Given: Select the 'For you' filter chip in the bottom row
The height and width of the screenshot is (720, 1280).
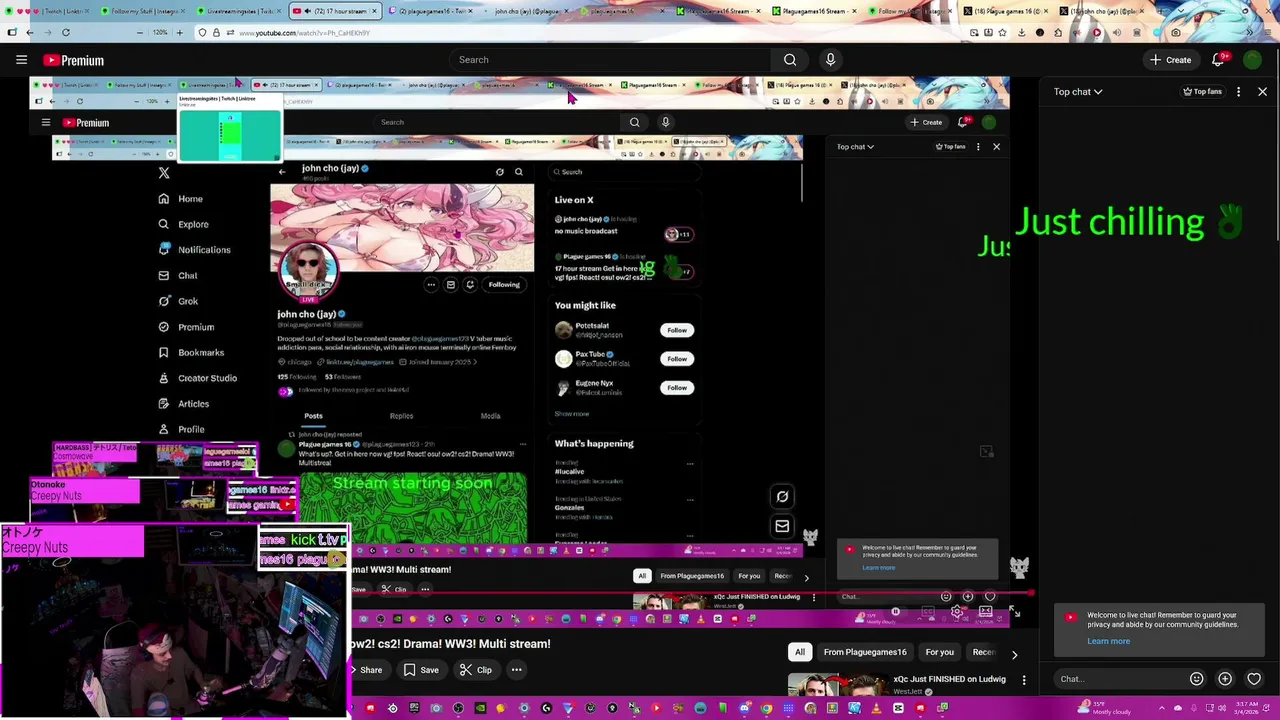Looking at the screenshot, I should (x=939, y=652).
